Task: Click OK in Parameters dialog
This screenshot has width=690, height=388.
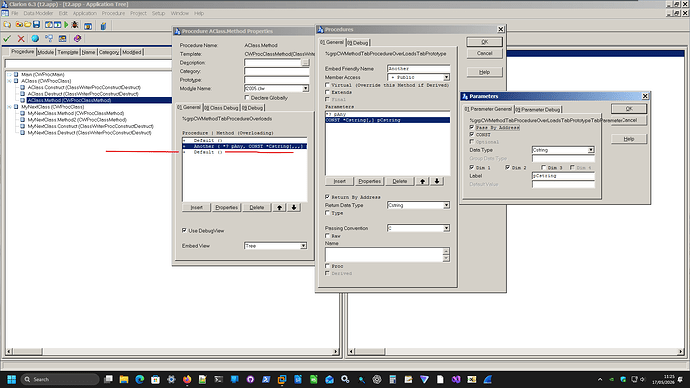Action: pyautogui.click(x=629, y=109)
